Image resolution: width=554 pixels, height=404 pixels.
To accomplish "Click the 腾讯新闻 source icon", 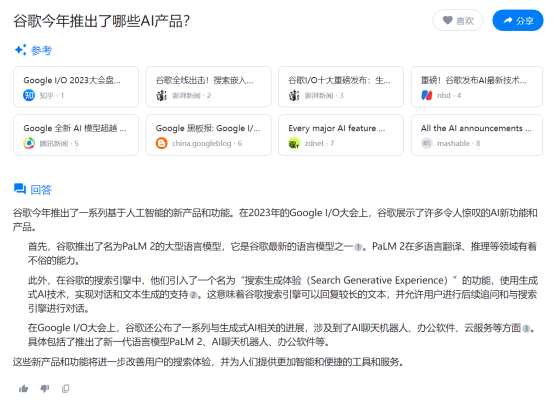I will pyautogui.click(x=29, y=143).
